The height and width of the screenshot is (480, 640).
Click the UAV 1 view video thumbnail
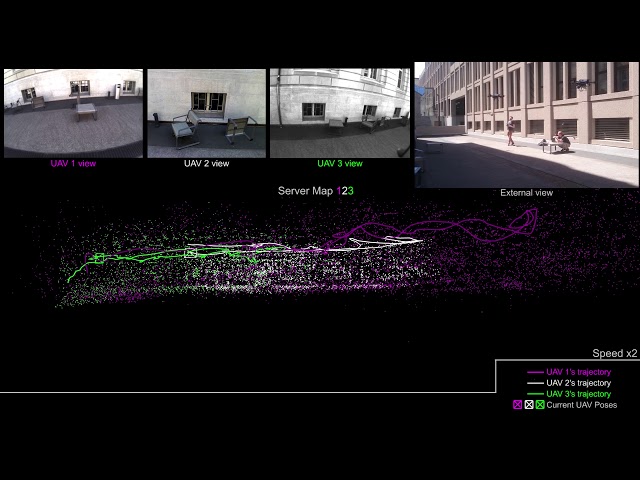73,113
